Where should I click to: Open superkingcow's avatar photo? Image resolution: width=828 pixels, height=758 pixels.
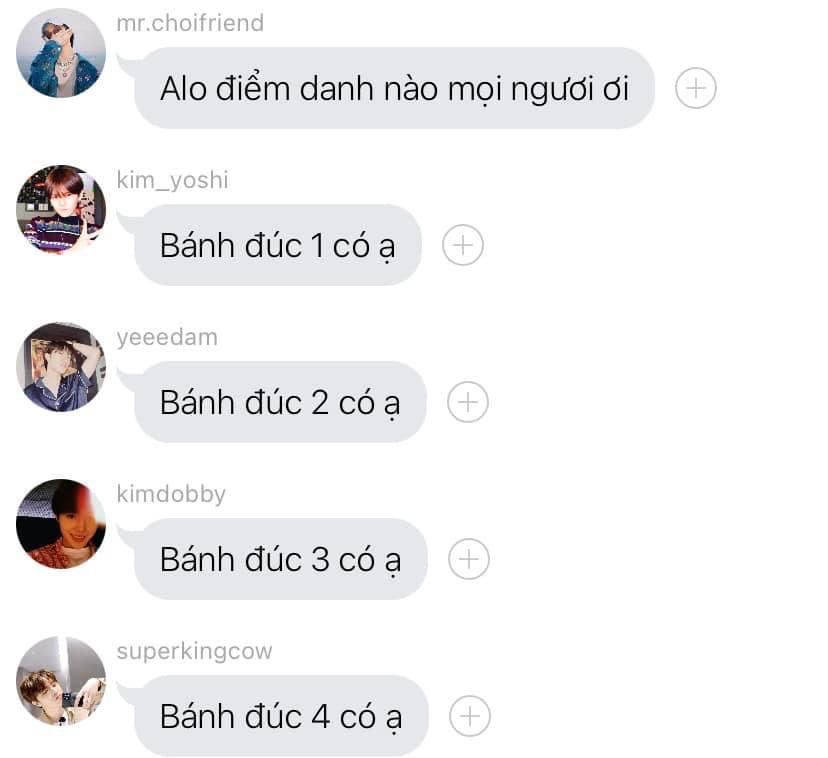click(x=61, y=681)
